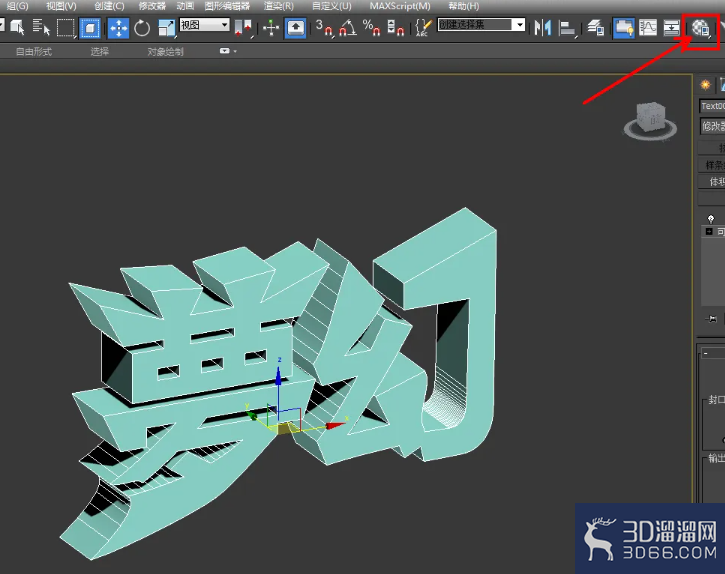Screen dimensions: 725x574
Task: Open the MAXScript(M) menu
Action: 400,6
